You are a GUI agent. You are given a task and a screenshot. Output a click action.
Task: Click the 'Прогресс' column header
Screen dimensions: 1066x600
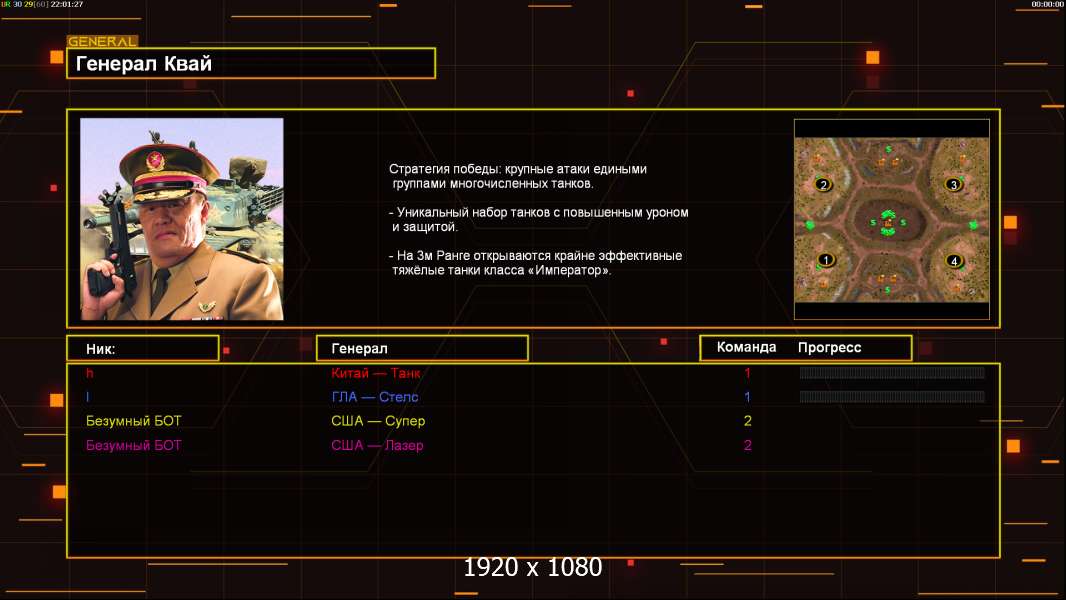pos(829,347)
